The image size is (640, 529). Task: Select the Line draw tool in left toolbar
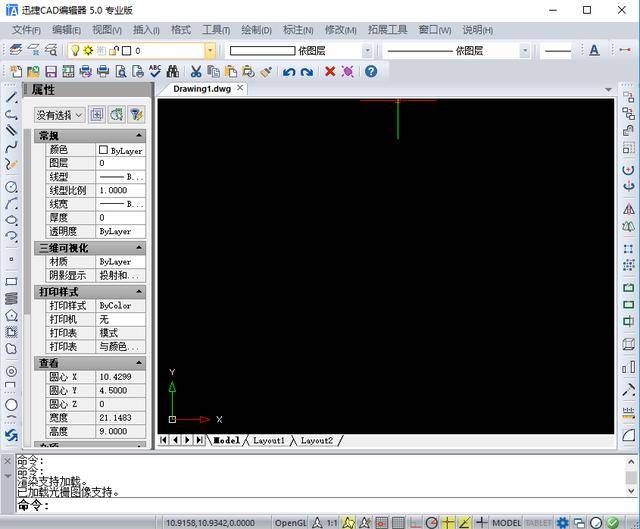(x=11, y=97)
